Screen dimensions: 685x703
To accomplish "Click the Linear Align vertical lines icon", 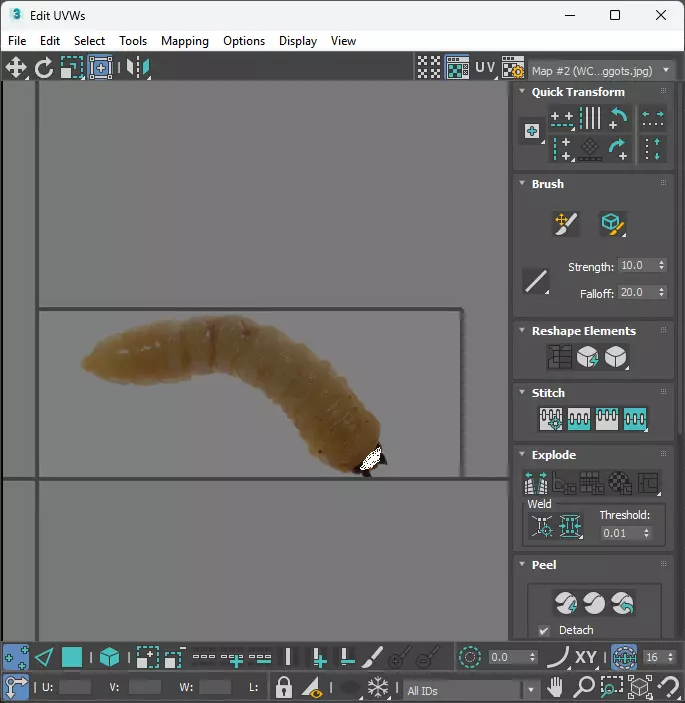I will [590, 118].
